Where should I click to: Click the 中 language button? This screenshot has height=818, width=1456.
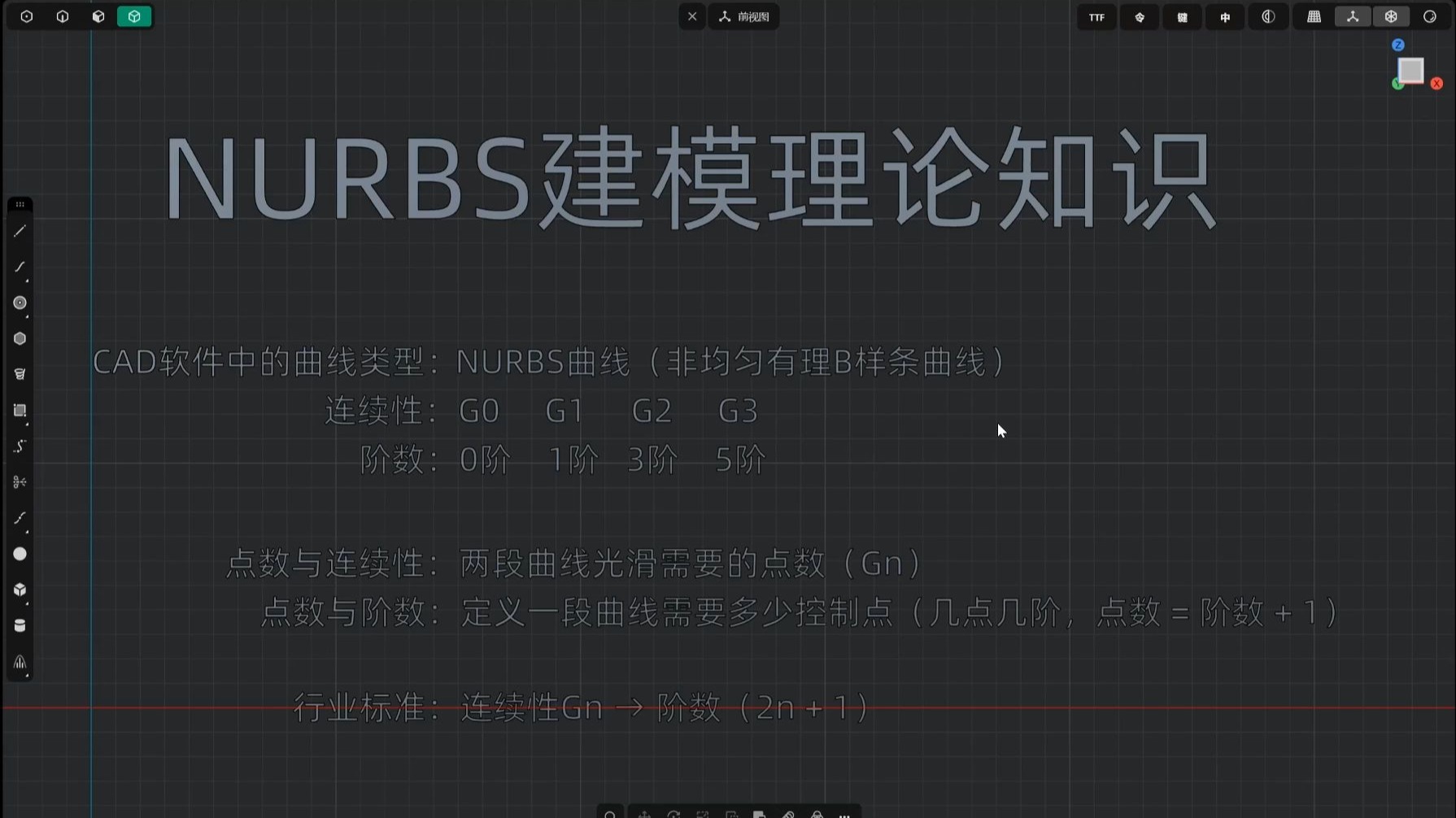(x=1225, y=16)
